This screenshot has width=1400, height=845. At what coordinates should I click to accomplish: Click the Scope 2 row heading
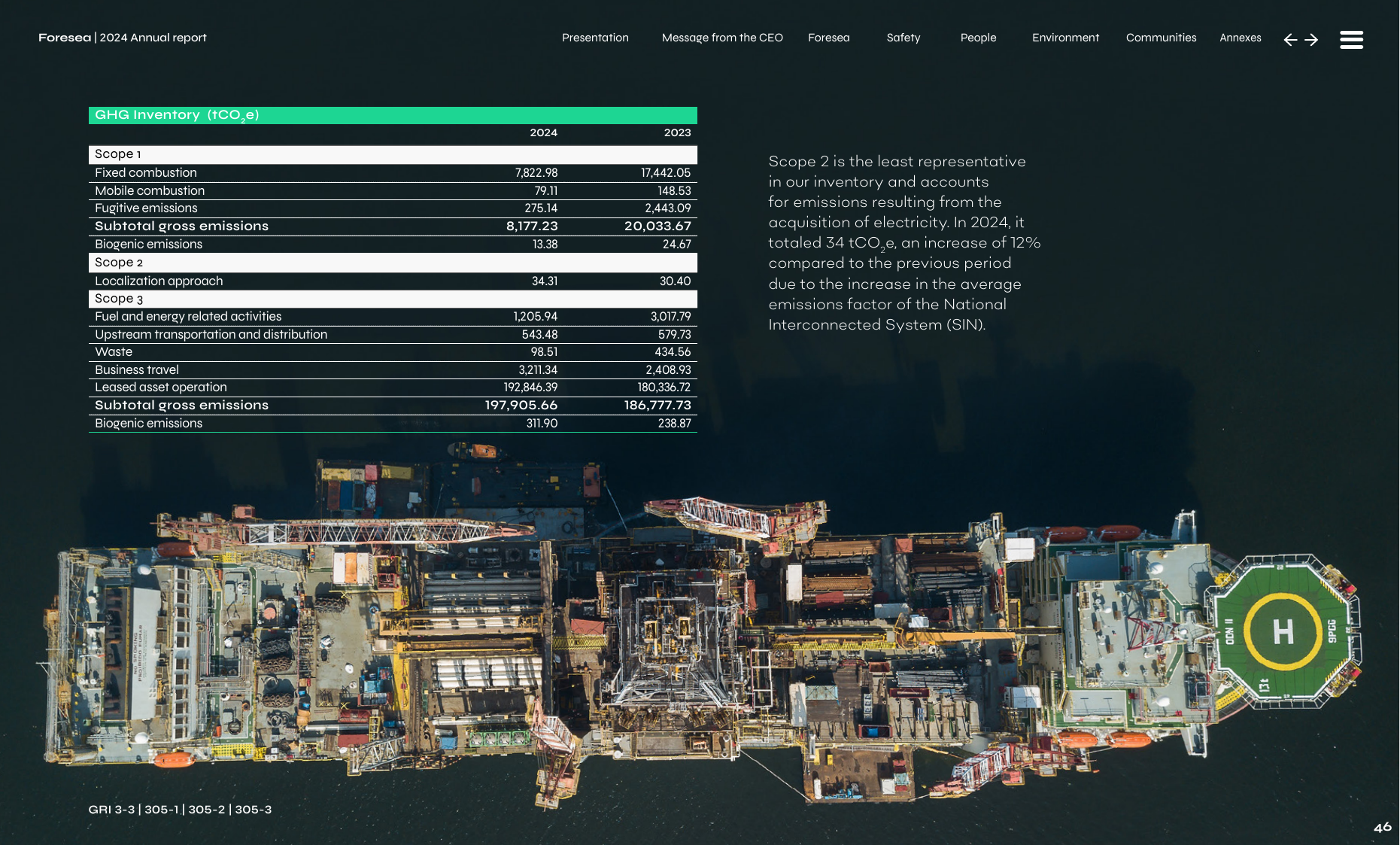tap(393, 263)
